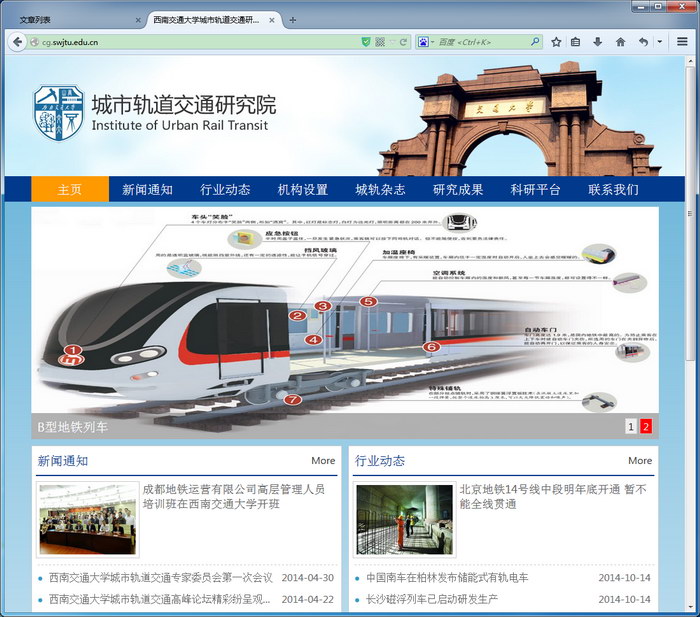The image size is (700, 617).
Task: Click the B型地铁列车 slide caption
Action: [72, 427]
